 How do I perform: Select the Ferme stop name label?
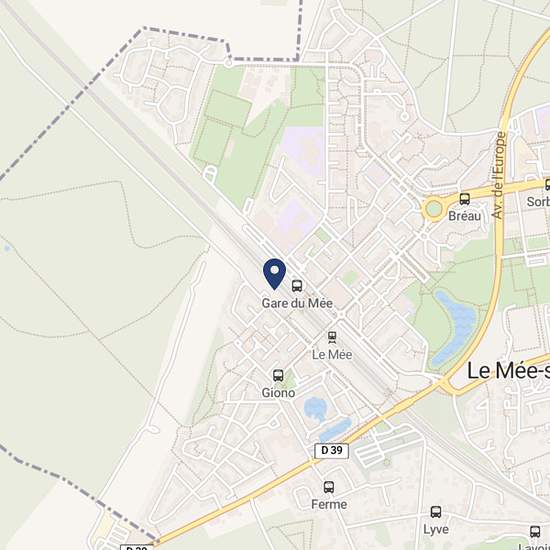[329, 504]
